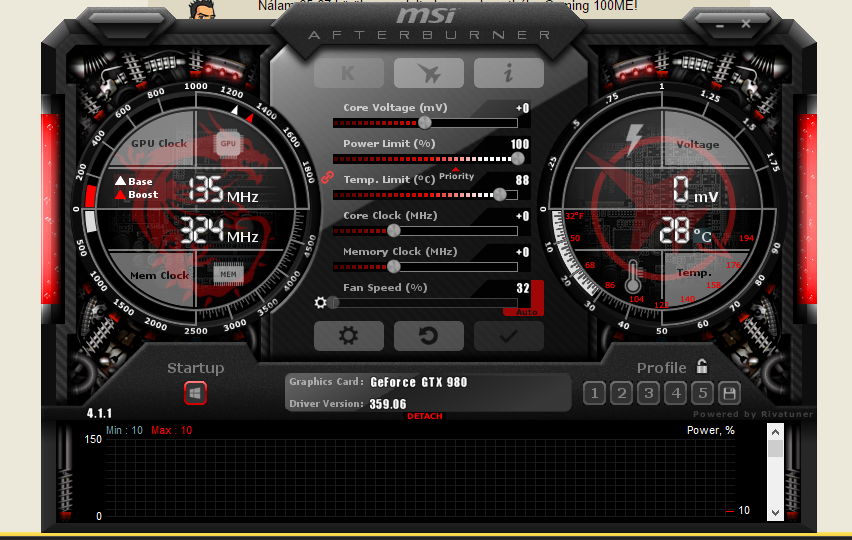The width and height of the screenshot is (852, 540).
Task: Click the graph scrollbar up arrow
Action: pyautogui.click(x=775, y=432)
